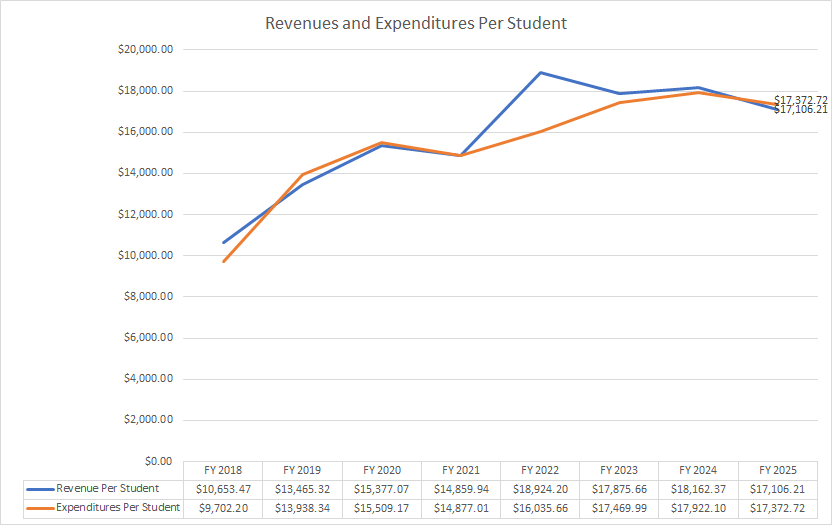Click the $10,653.47 revenue table cell
Image resolution: width=832 pixels, height=525 pixels.
[x=224, y=489]
